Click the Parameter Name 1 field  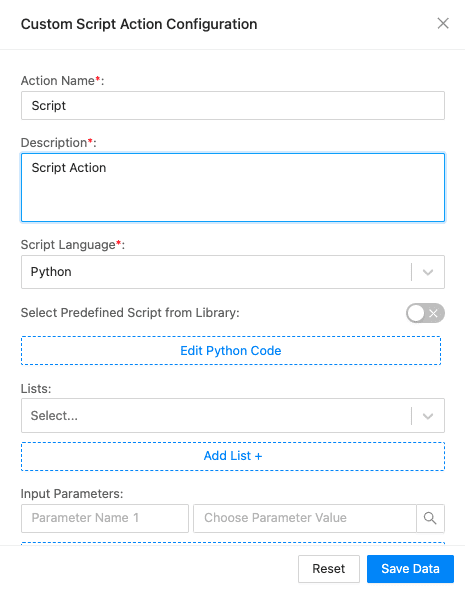[105, 518]
